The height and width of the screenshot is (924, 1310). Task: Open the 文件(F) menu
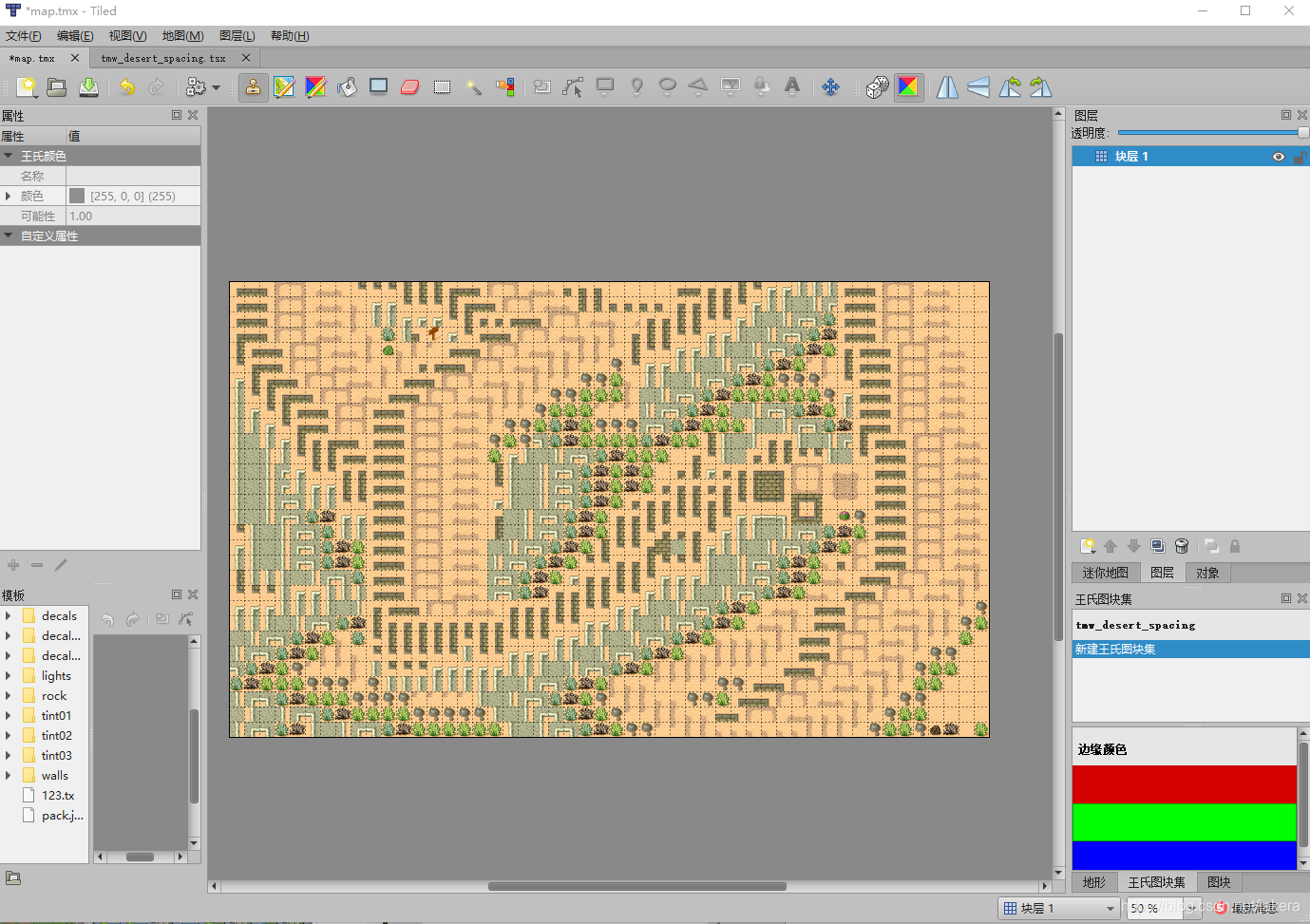(x=24, y=36)
